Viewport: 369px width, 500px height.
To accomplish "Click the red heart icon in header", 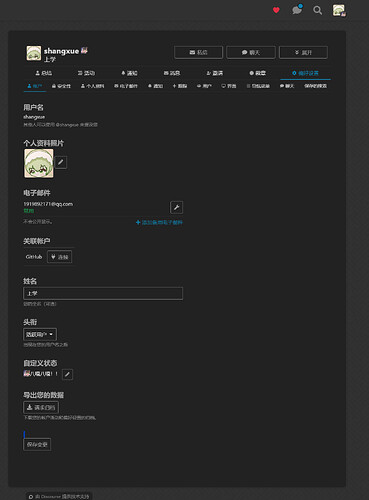I will [x=276, y=10].
